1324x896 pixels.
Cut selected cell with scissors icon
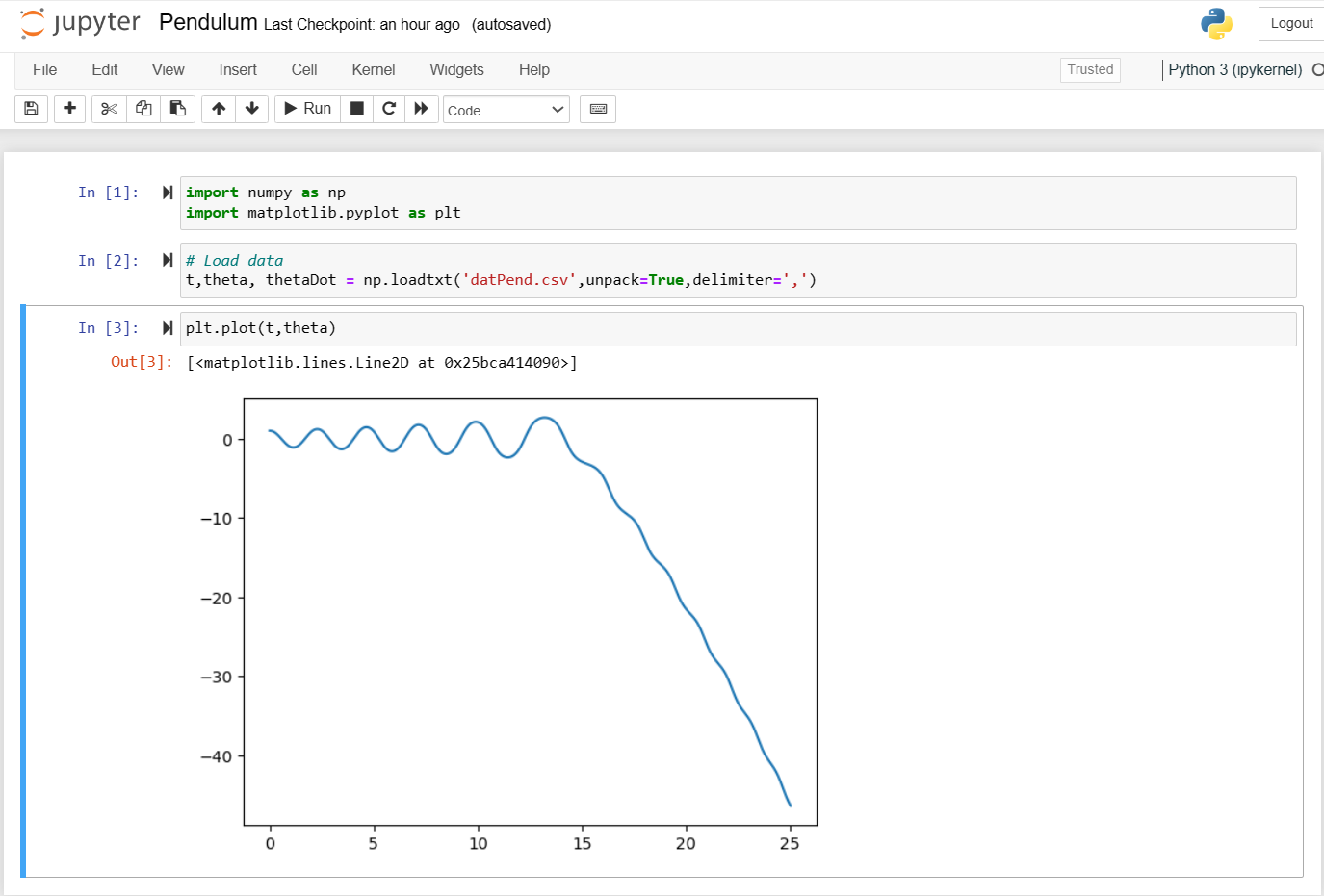pyautogui.click(x=109, y=109)
